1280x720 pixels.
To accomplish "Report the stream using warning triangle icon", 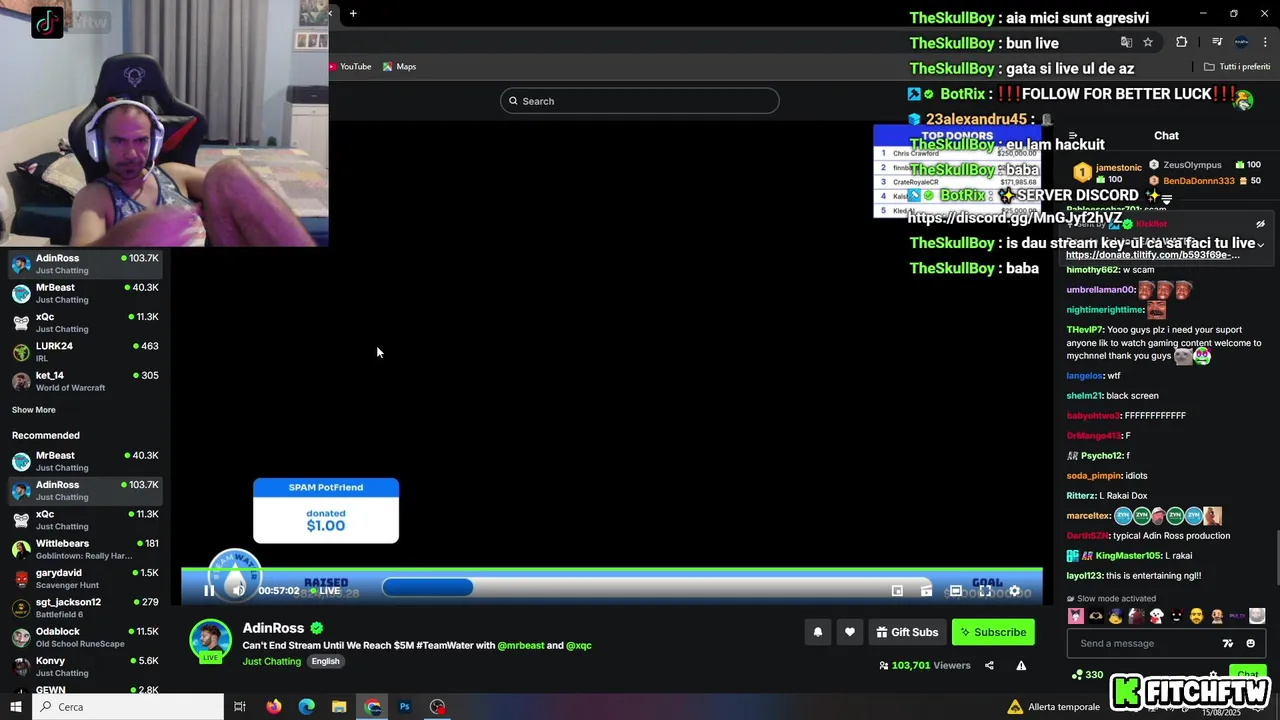I will pyautogui.click(x=1021, y=665).
